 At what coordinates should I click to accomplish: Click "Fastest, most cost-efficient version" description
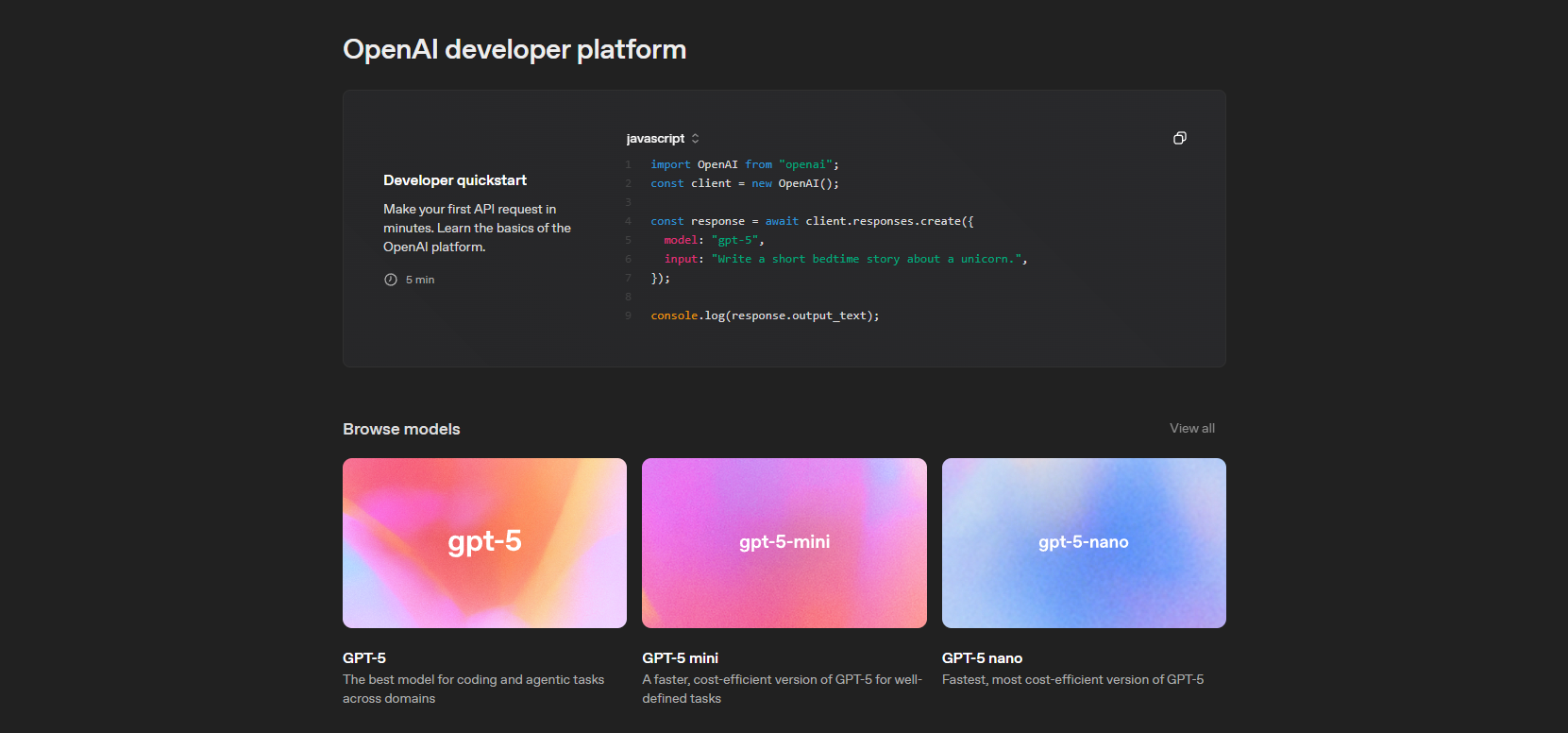[x=1072, y=679]
